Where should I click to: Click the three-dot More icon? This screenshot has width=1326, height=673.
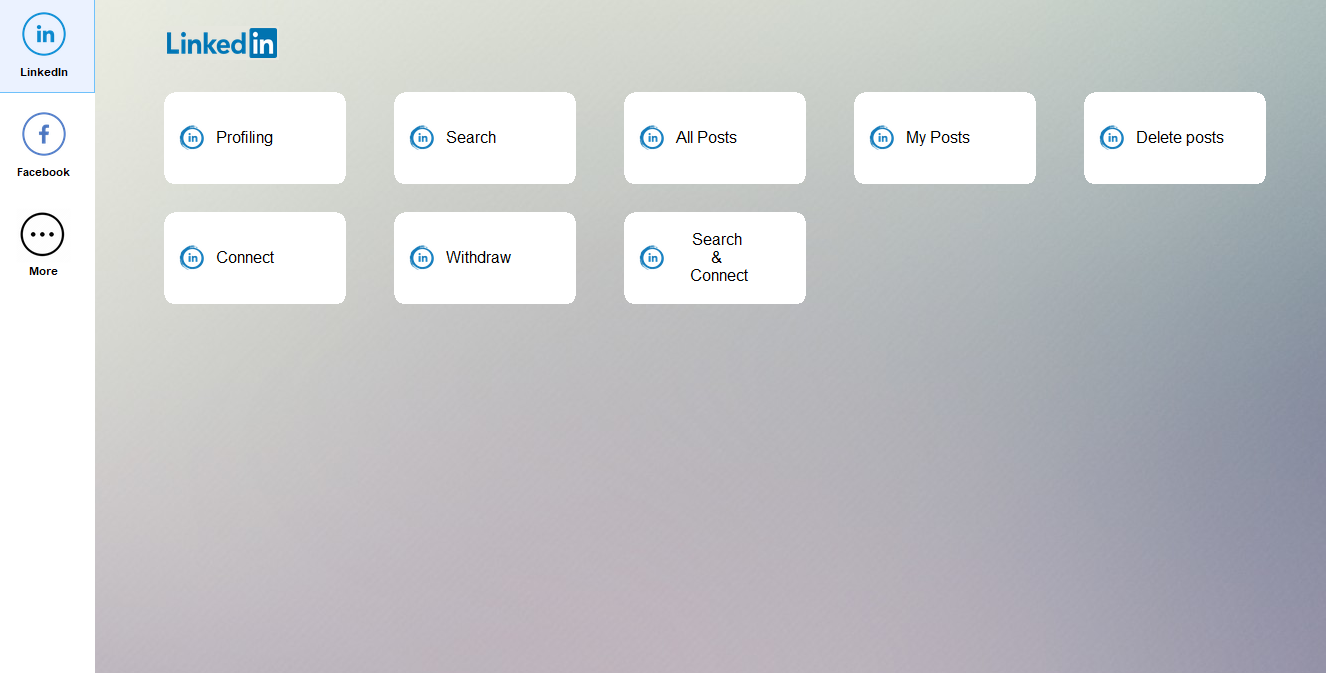pyautogui.click(x=42, y=234)
